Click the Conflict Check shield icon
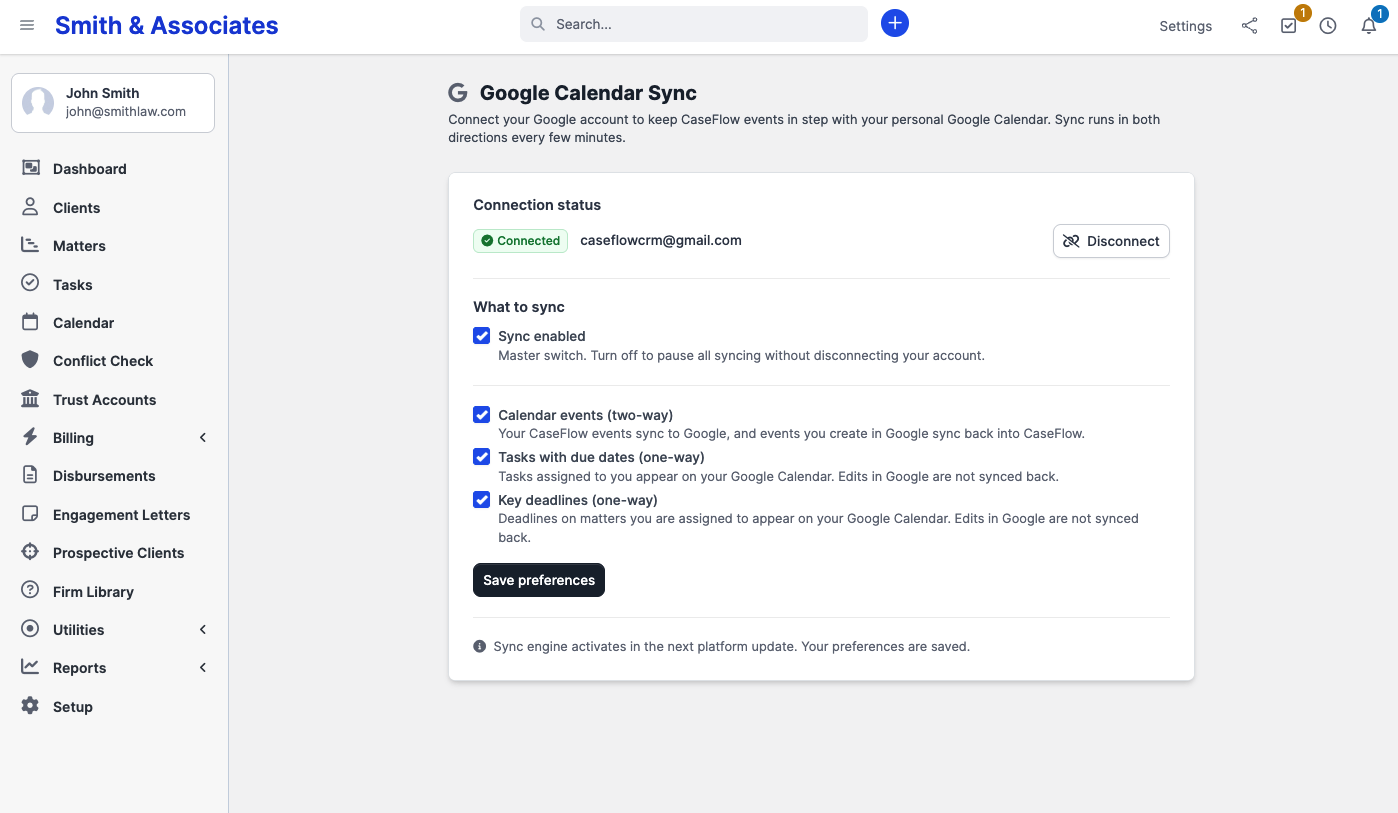 [x=31, y=360]
